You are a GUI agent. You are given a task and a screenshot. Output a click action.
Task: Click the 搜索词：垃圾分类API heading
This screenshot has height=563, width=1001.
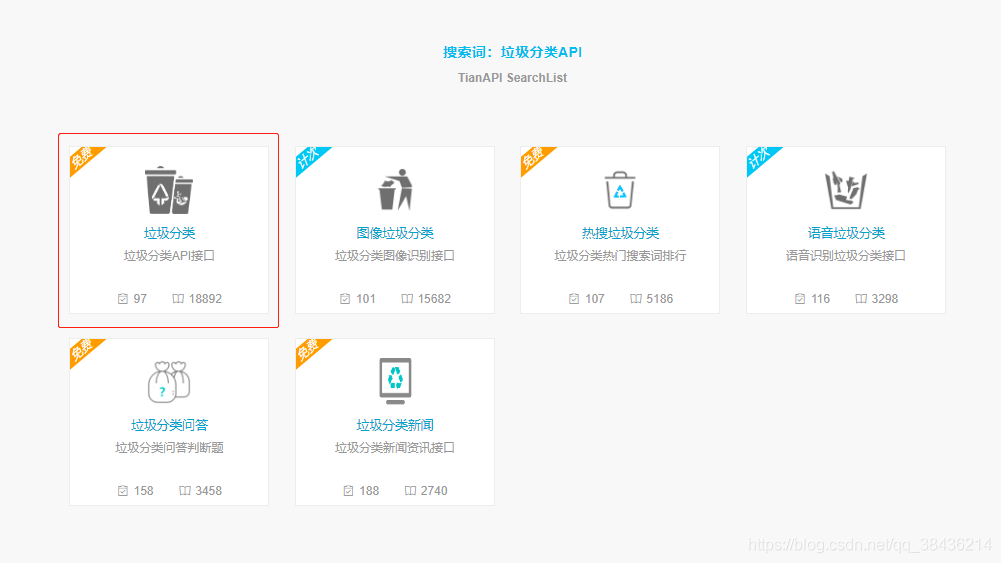pyautogui.click(x=513, y=52)
